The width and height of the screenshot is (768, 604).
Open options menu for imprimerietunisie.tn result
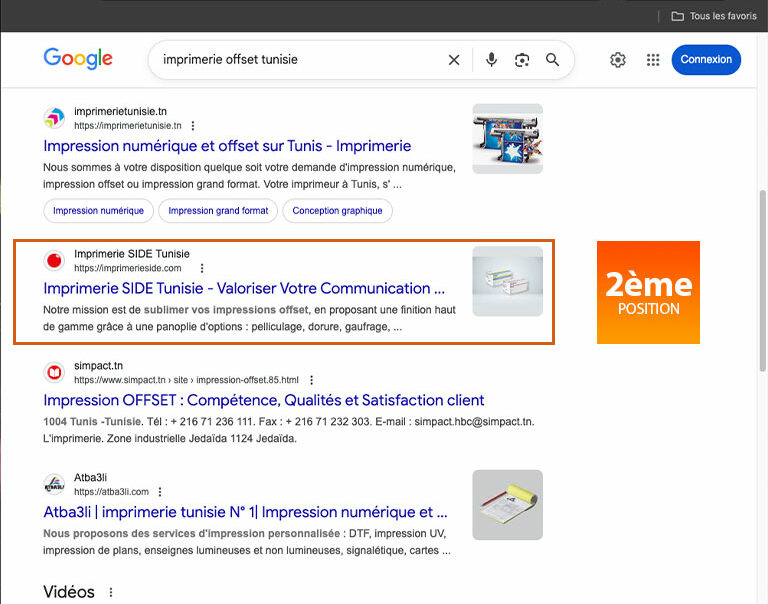coord(193,126)
